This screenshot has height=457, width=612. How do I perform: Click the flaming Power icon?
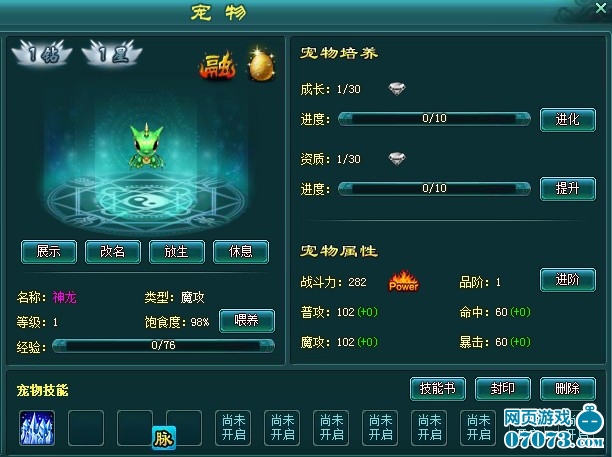(x=404, y=281)
